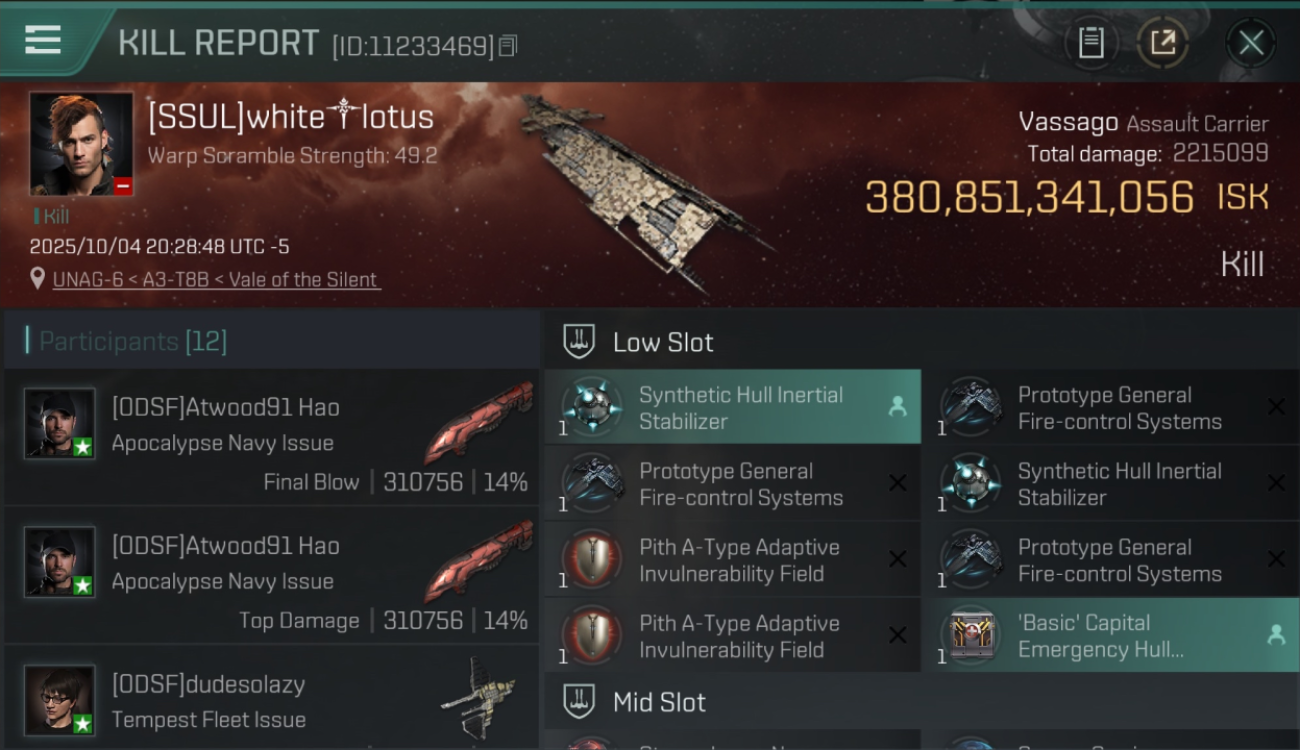
Task: Toggle X mark on right-column Synthetic Hull Inertial Stabilizer
Action: [x=1276, y=483]
